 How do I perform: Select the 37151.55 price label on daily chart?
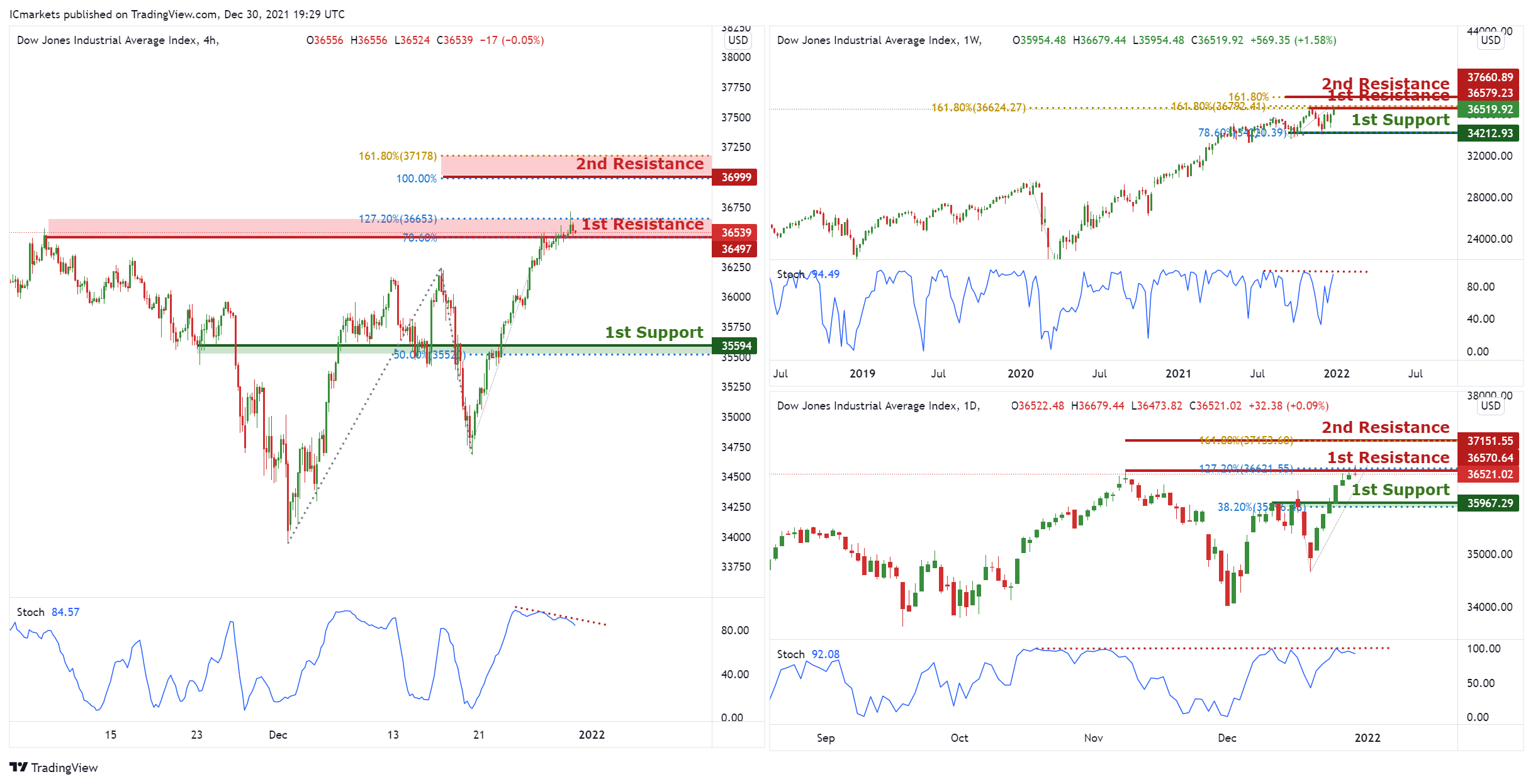(1490, 441)
